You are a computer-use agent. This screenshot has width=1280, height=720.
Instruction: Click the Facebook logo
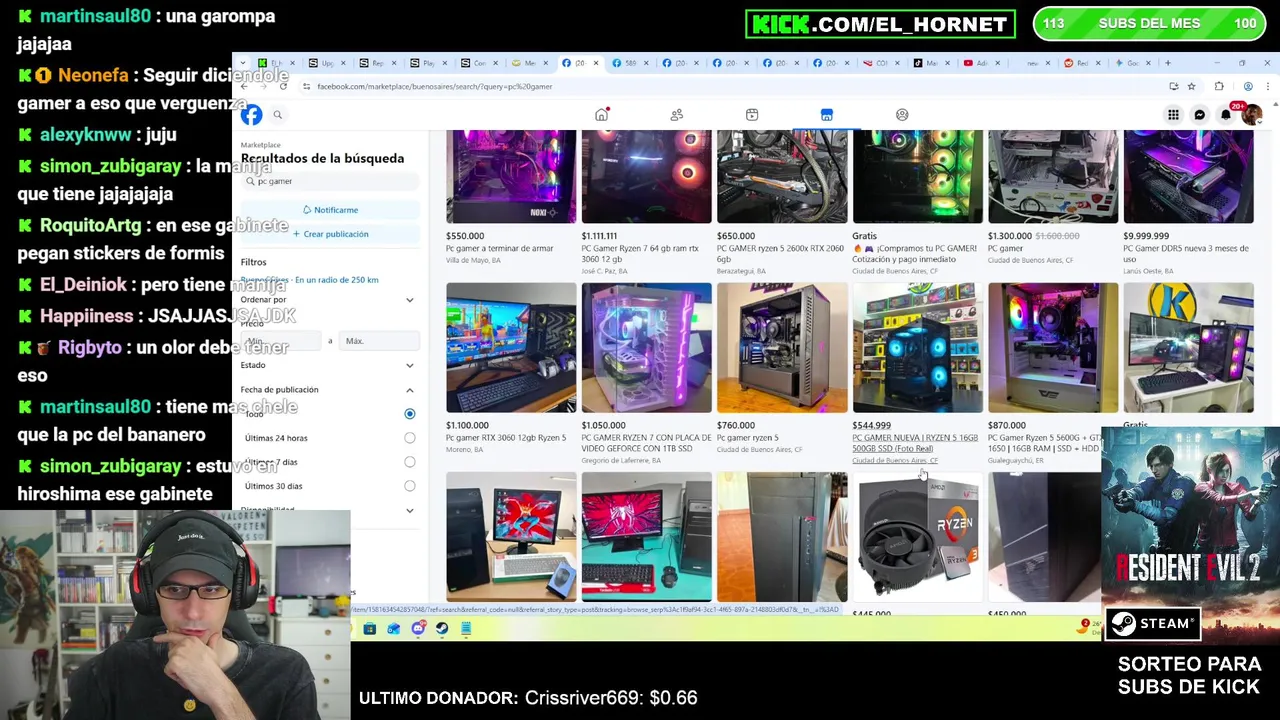[251, 115]
